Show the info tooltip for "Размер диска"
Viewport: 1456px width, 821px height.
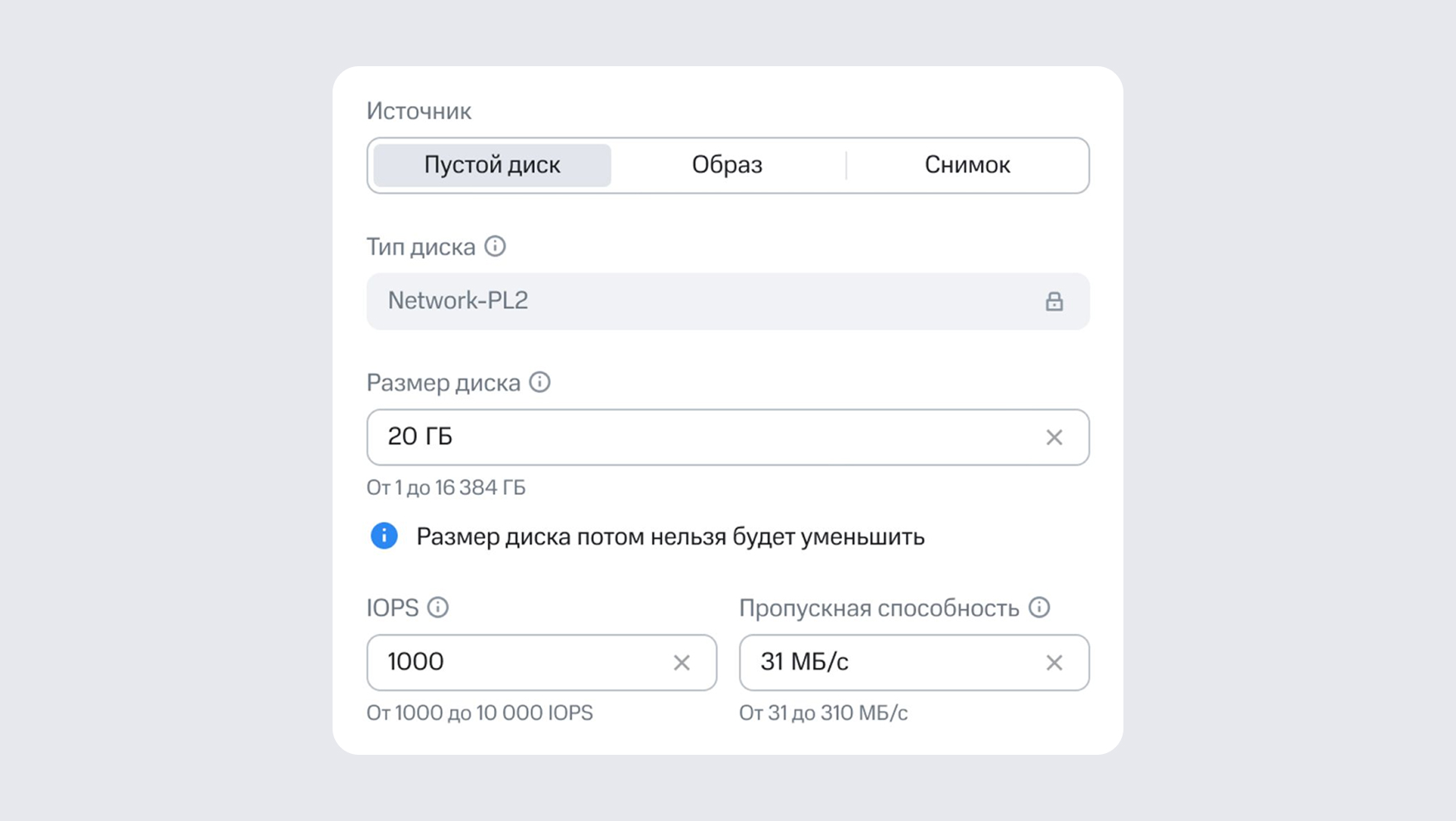click(x=539, y=382)
